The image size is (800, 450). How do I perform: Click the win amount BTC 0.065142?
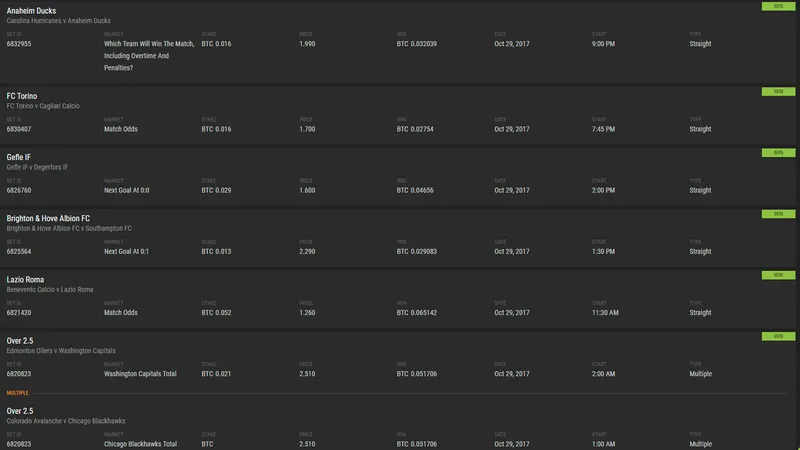417,313
